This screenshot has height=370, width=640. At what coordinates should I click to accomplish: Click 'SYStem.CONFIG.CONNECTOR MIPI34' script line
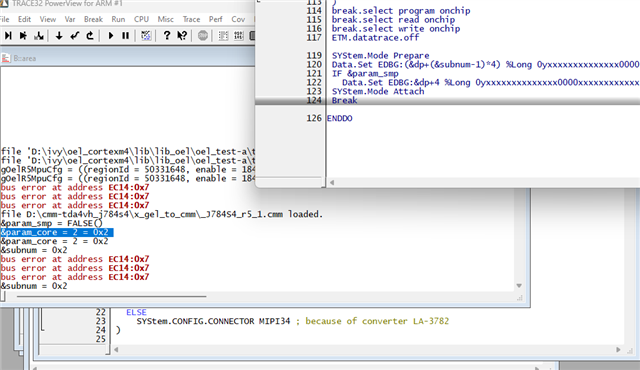(x=213, y=321)
